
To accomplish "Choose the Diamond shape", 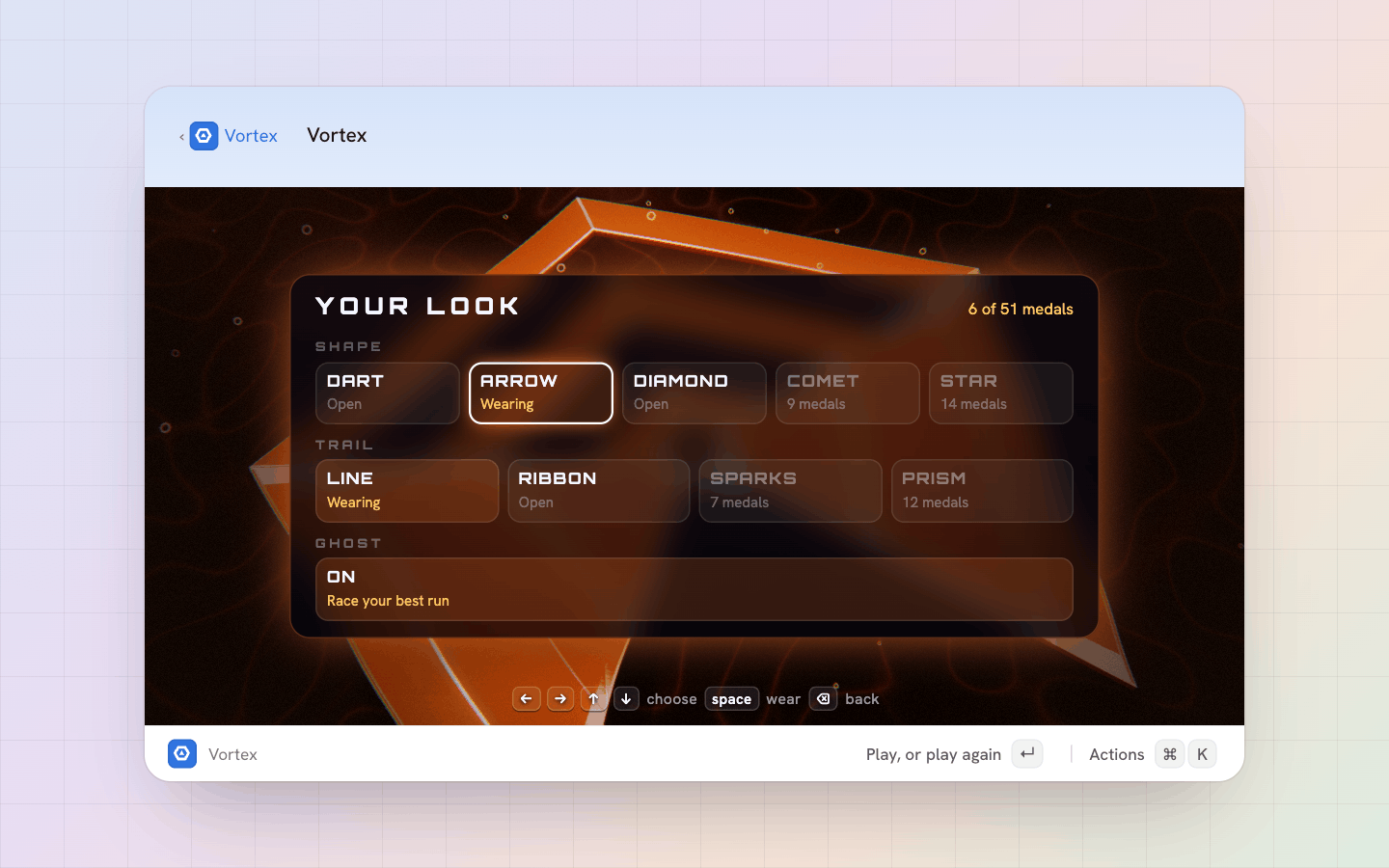I will click(694, 393).
